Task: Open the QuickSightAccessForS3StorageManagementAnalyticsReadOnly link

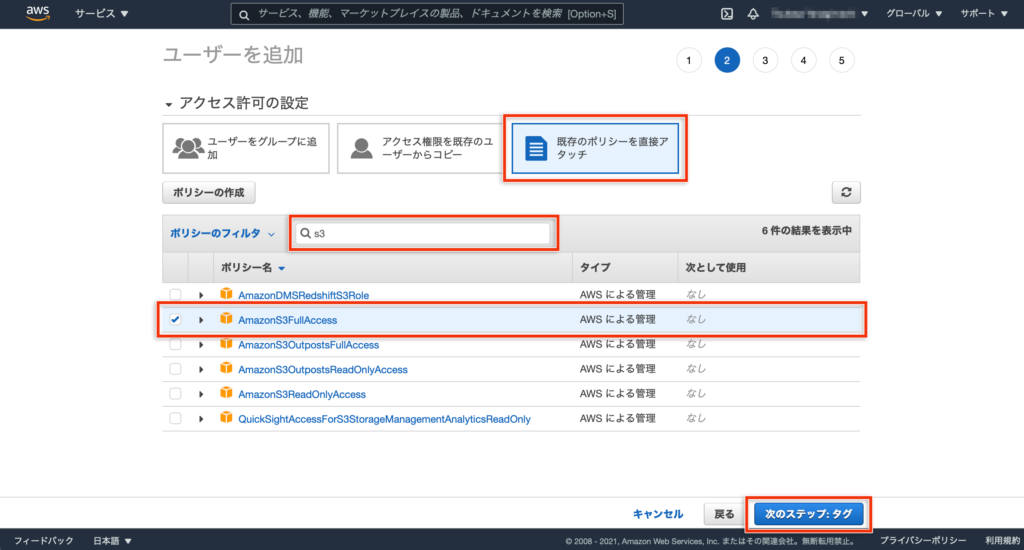Action: coord(384,419)
